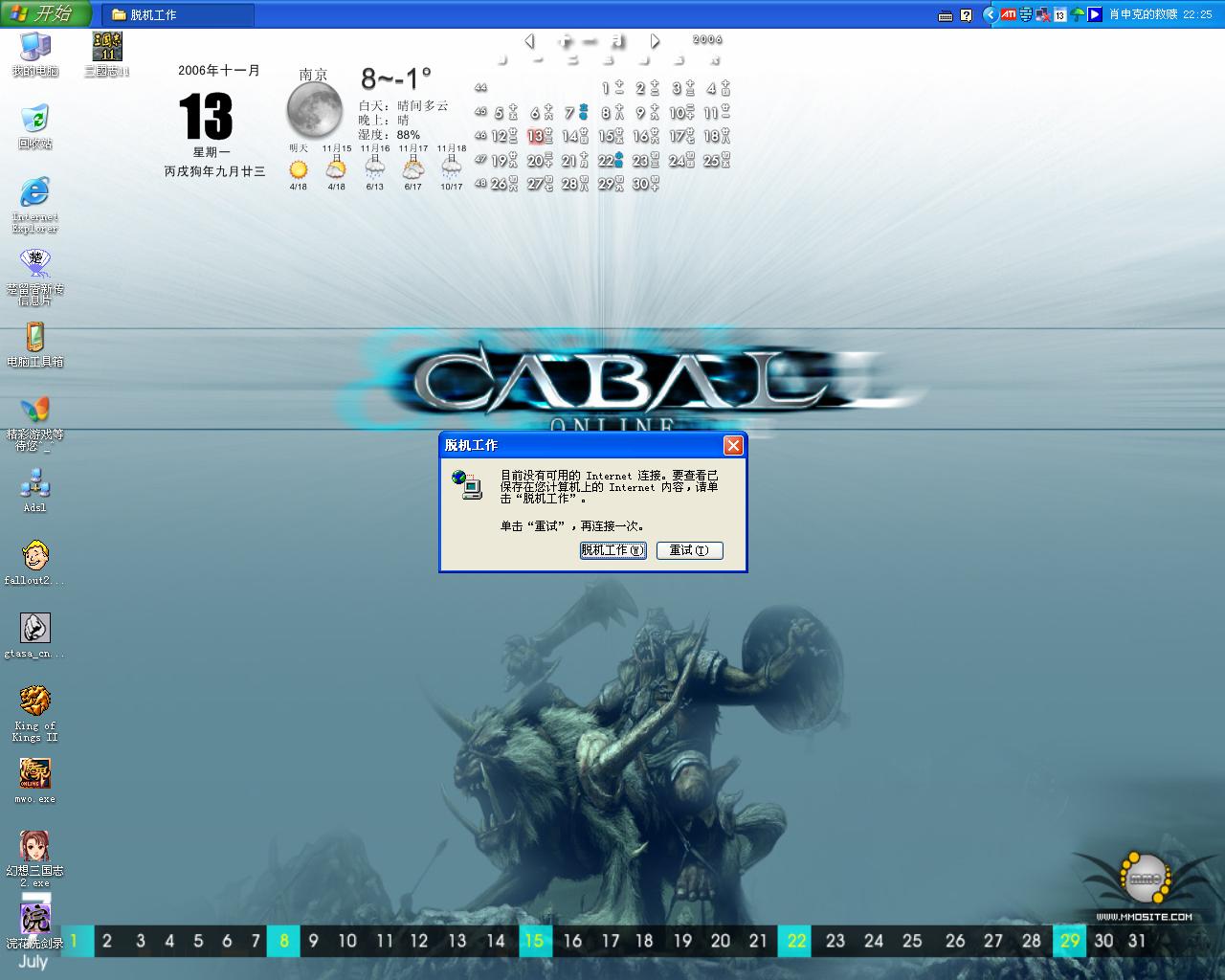The image size is (1225, 980).
Task: Click day 31 on the July bottom strip
Action: (1137, 941)
